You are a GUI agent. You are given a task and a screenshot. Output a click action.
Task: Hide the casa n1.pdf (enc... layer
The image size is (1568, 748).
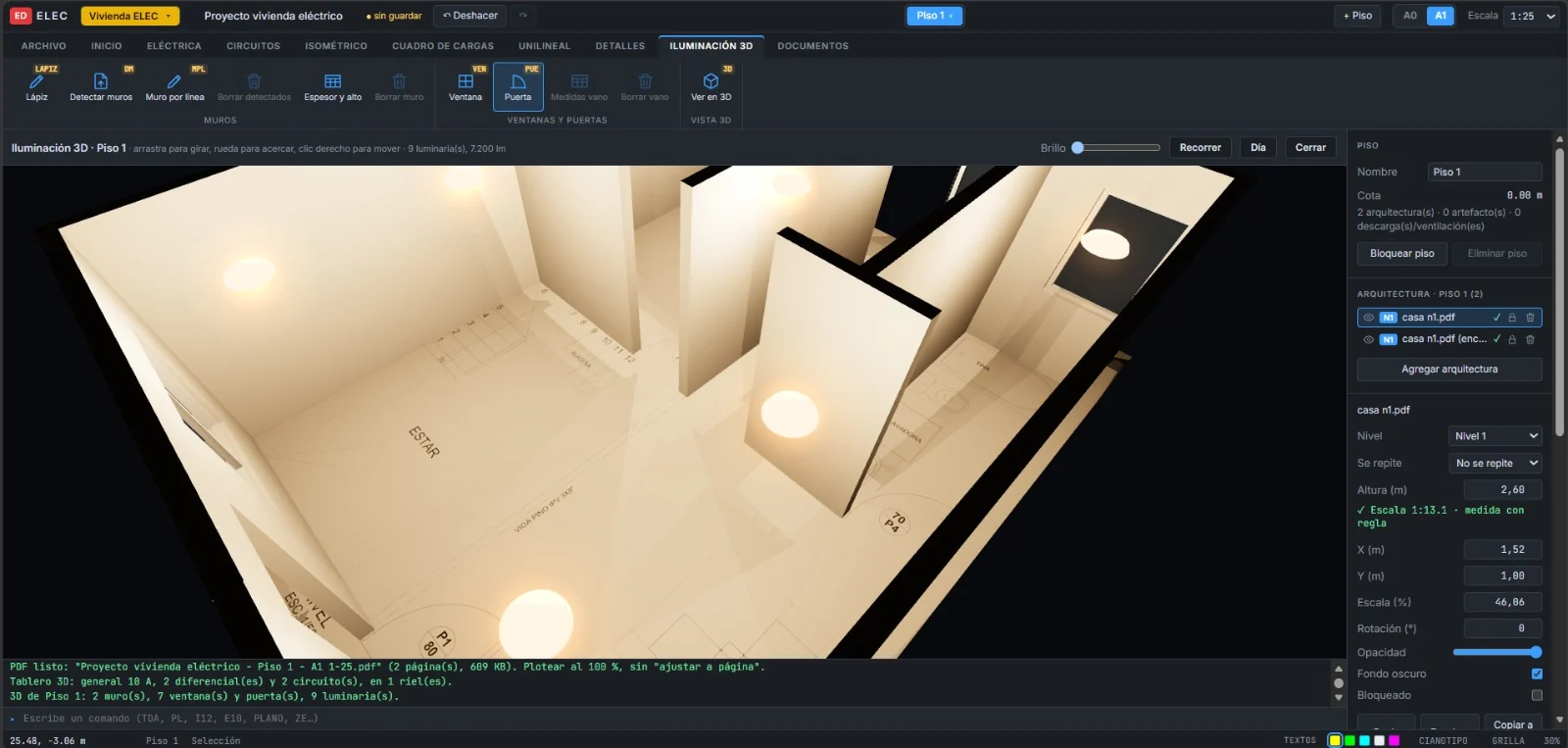point(1369,339)
